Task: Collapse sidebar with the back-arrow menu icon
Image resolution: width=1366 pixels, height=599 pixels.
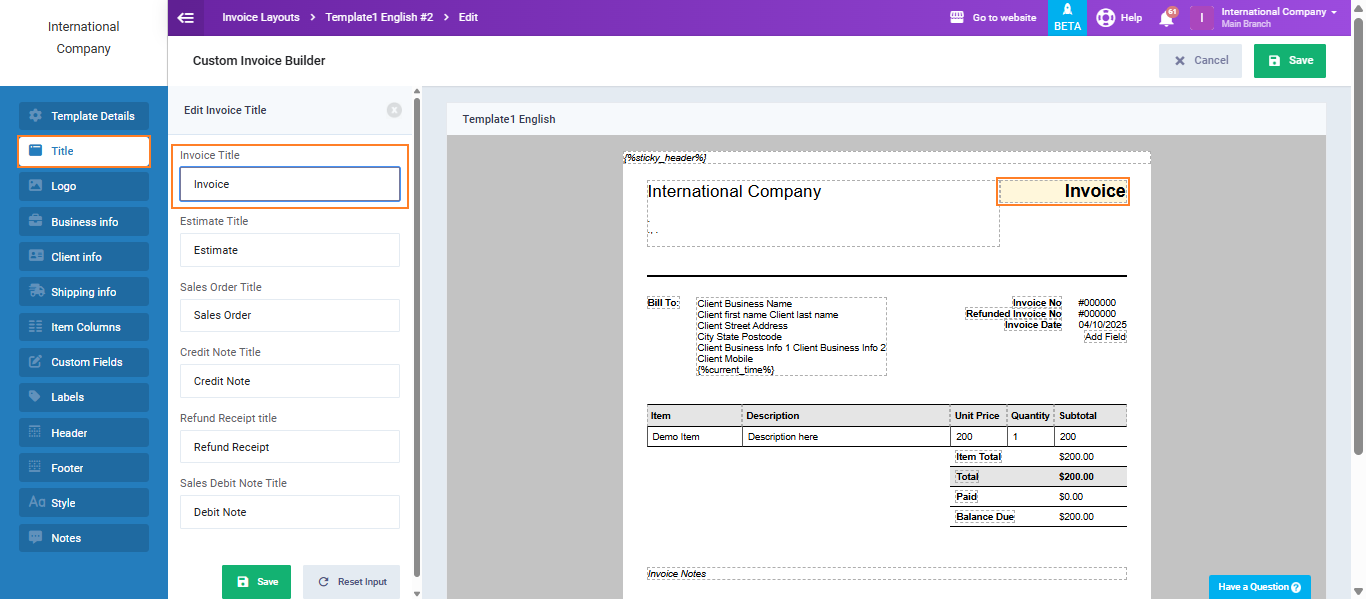Action: [x=185, y=18]
